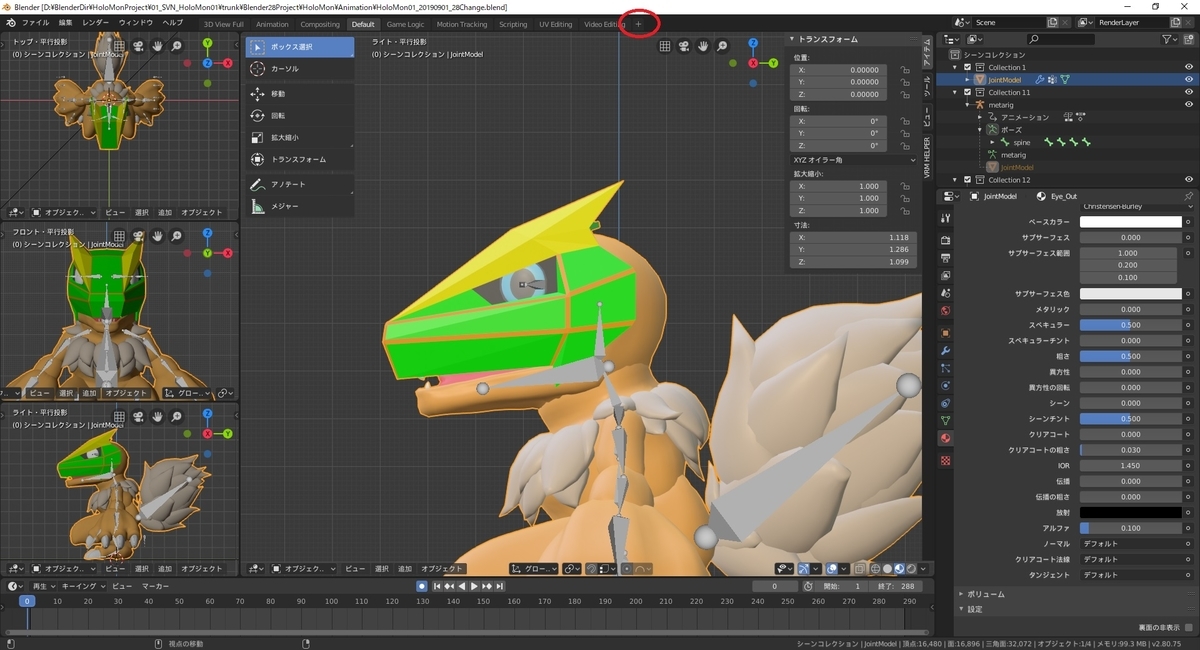Hide JointModel with its eye icon
Viewport: 1200px width, 650px height.
tap(1189, 80)
